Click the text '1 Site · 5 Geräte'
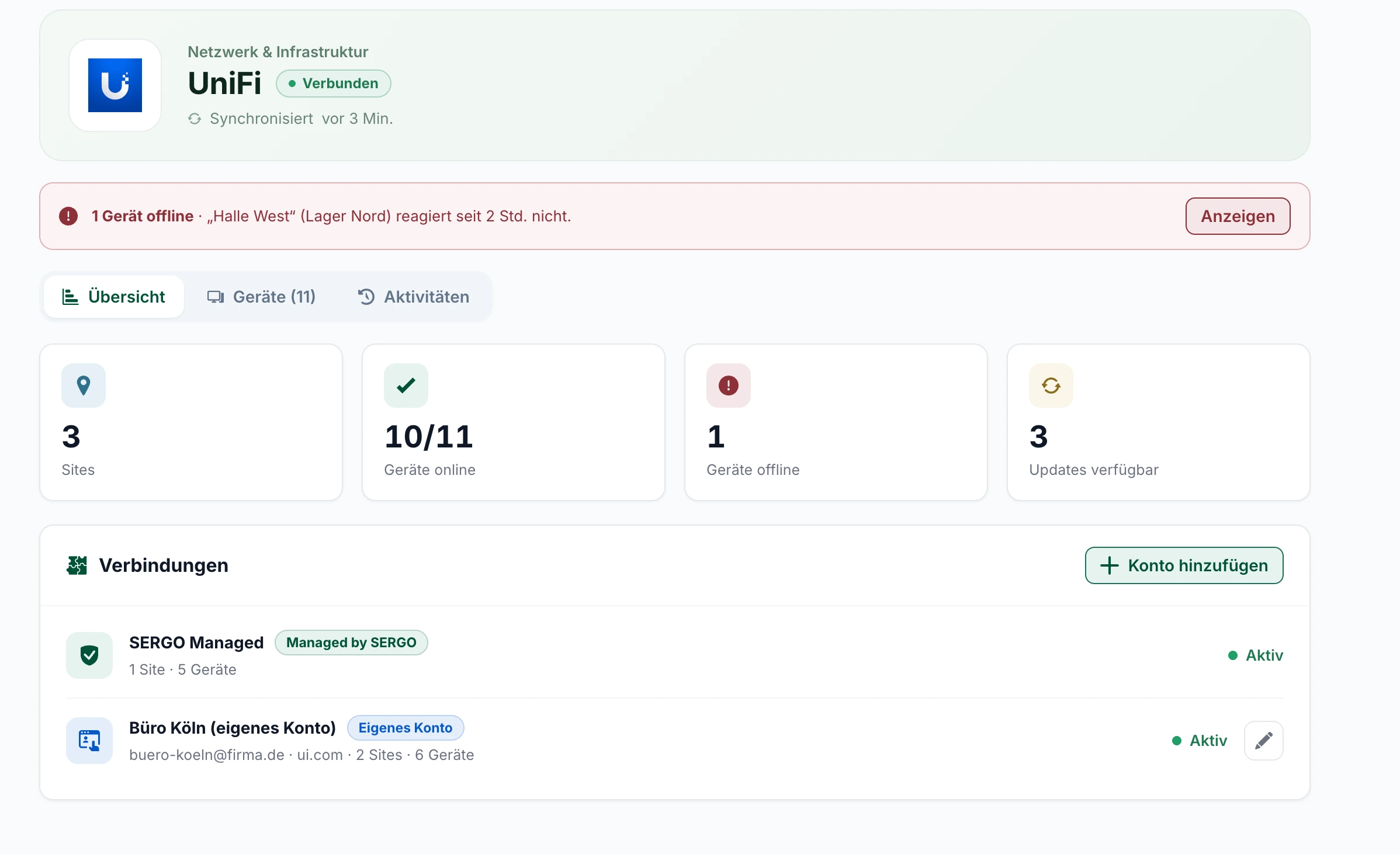Image resolution: width=1400 pixels, height=854 pixels. [x=183, y=669]
